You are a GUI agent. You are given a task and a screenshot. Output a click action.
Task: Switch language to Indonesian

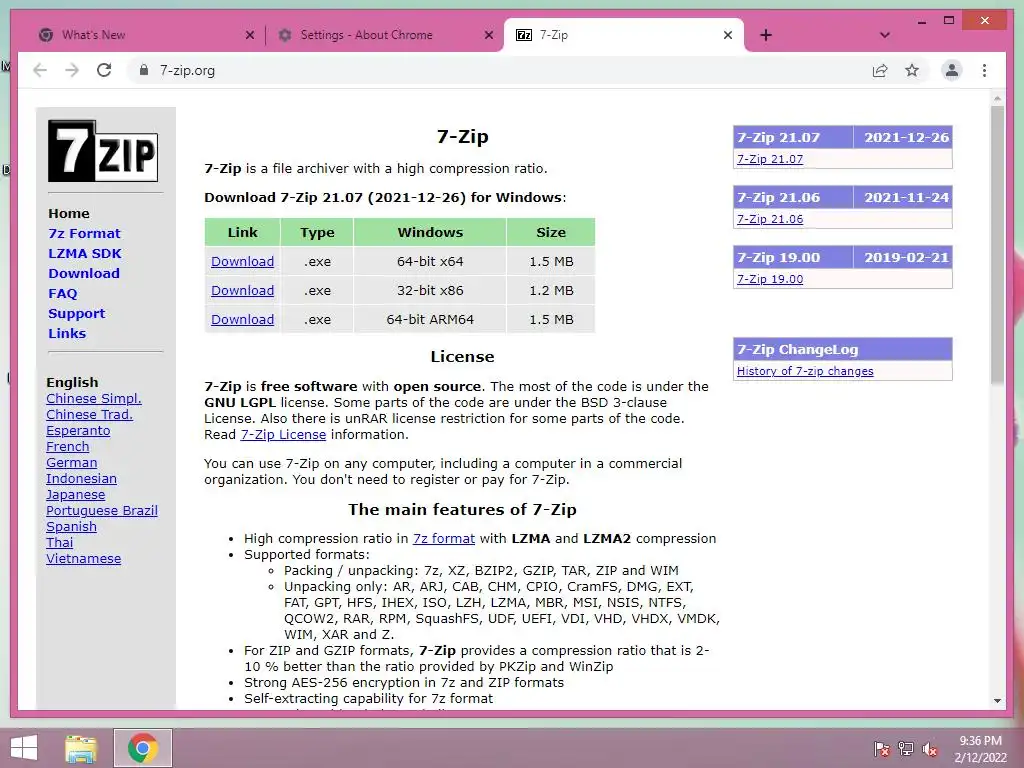tap(81, 479)
